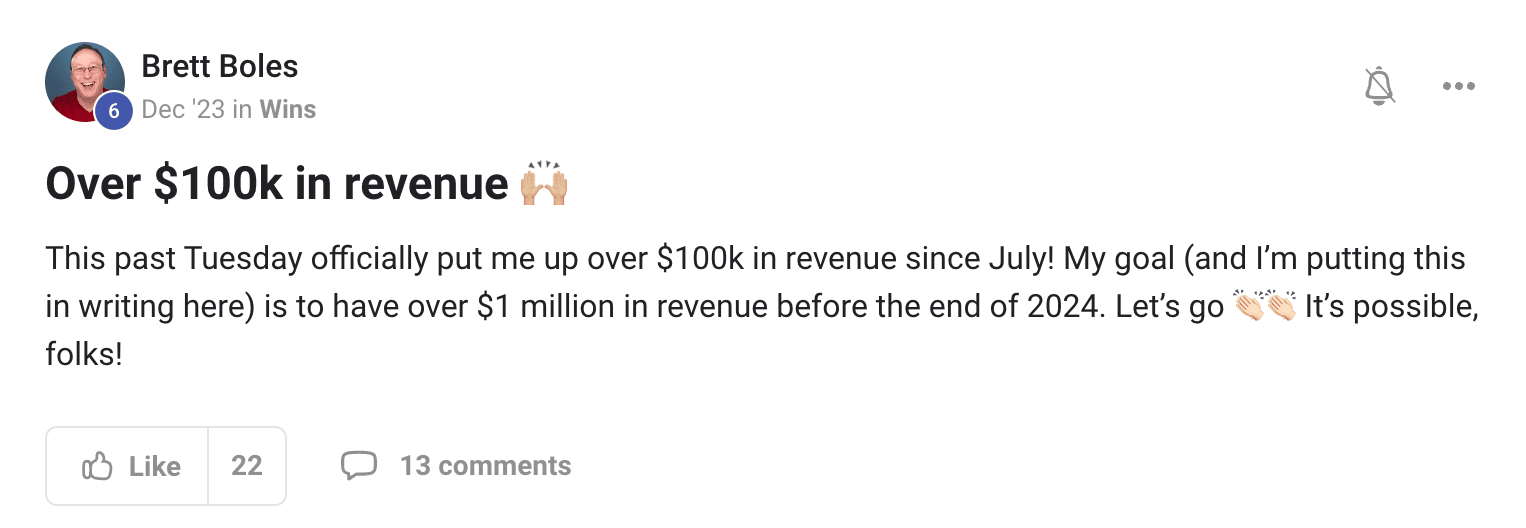This screenshot has width=1526, height=528.
Task: Open the Brett Boles author name link
Action: coord(220,67)
